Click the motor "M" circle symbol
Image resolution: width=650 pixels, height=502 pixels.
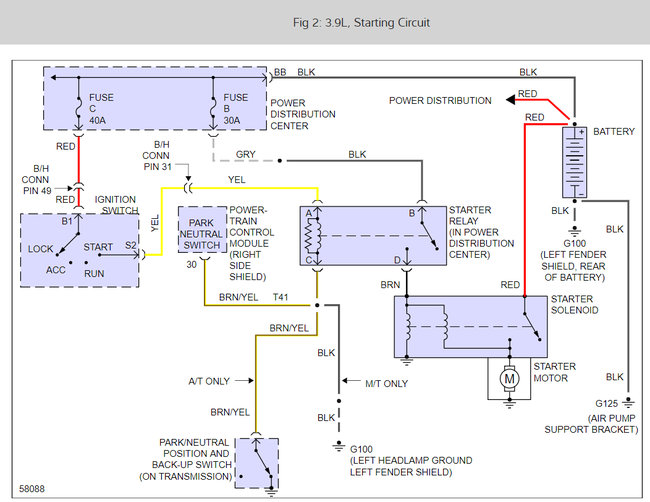click(x=509, y=378)
